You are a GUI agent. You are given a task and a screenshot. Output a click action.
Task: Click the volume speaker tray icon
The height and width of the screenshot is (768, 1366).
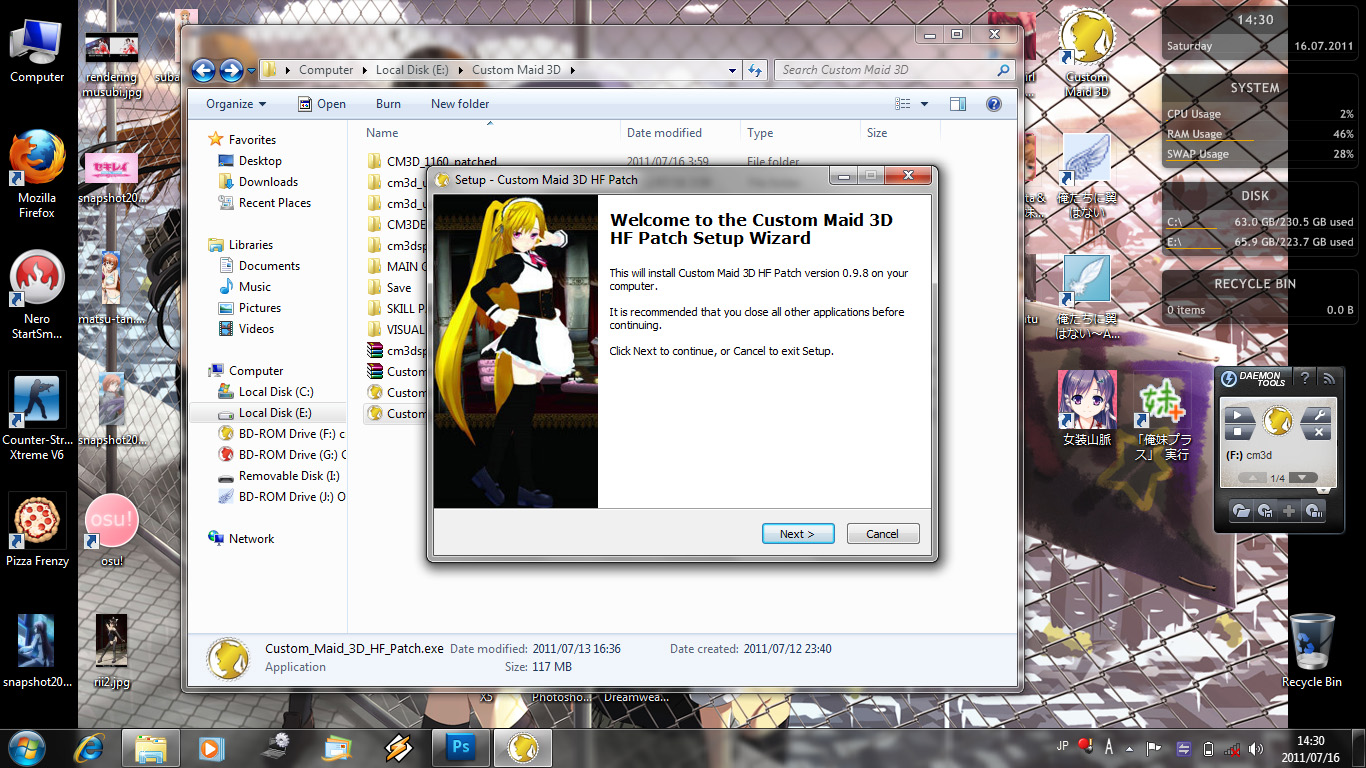1258,747
